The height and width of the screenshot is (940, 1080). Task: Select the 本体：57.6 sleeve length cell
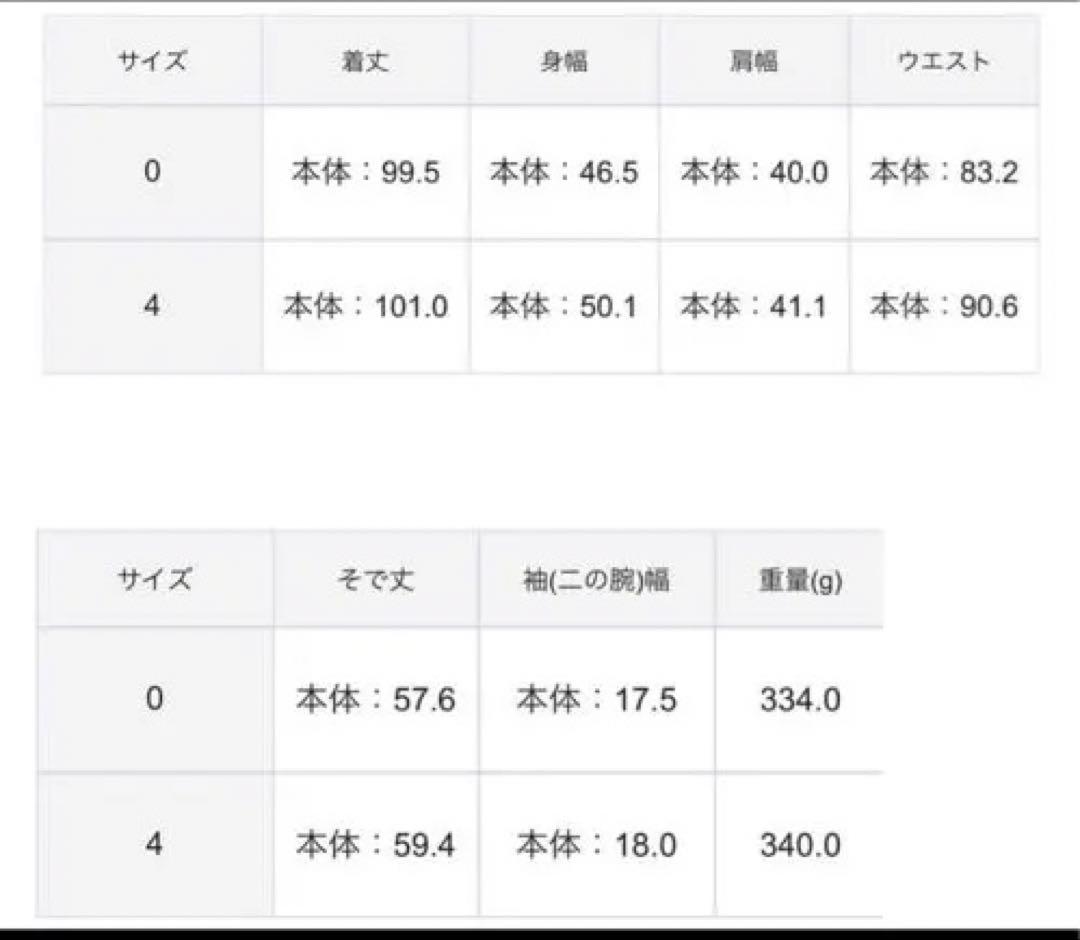[x=375, y=700]
